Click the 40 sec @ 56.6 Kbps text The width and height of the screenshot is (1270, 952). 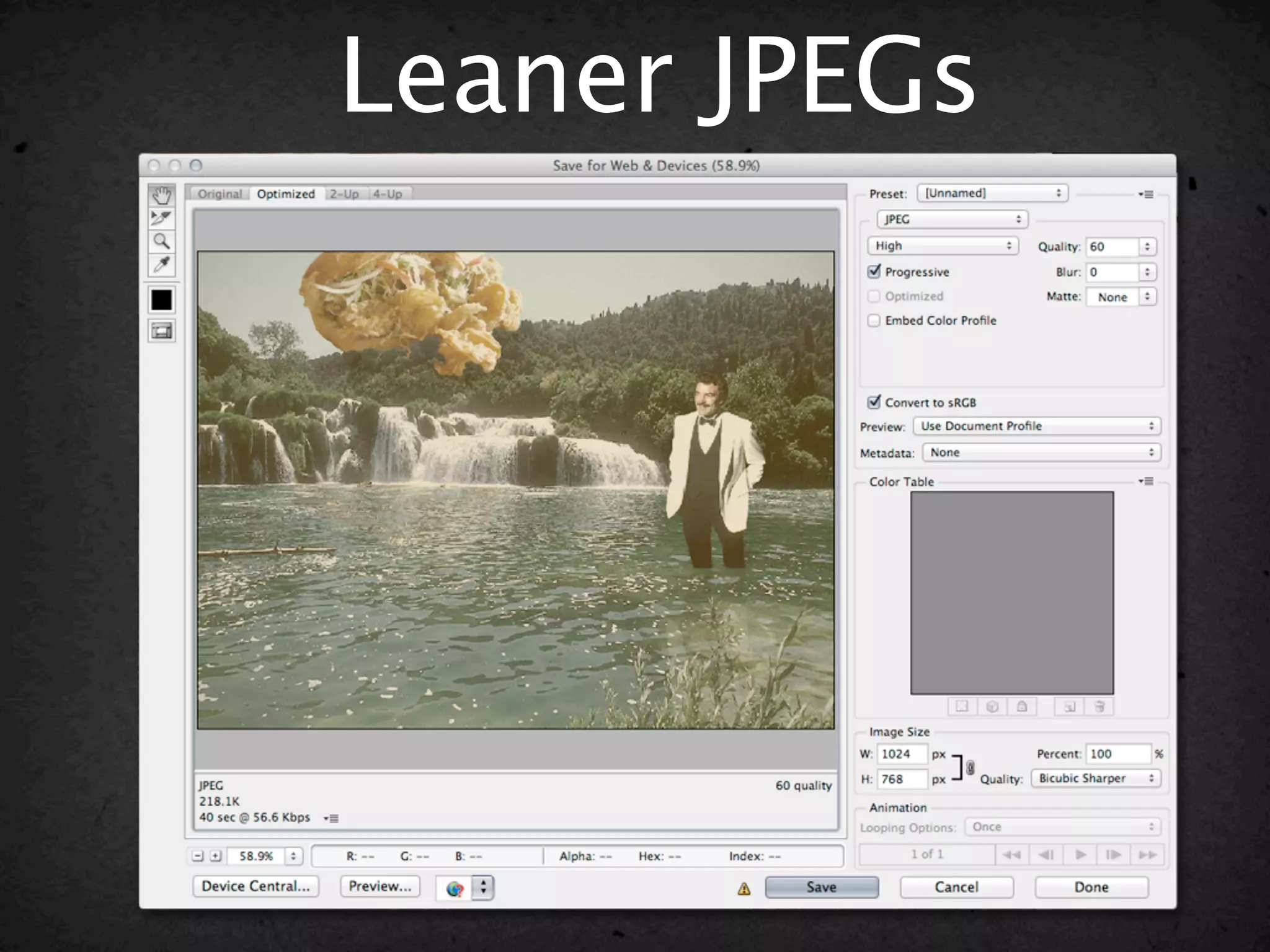tap(254, 818)
